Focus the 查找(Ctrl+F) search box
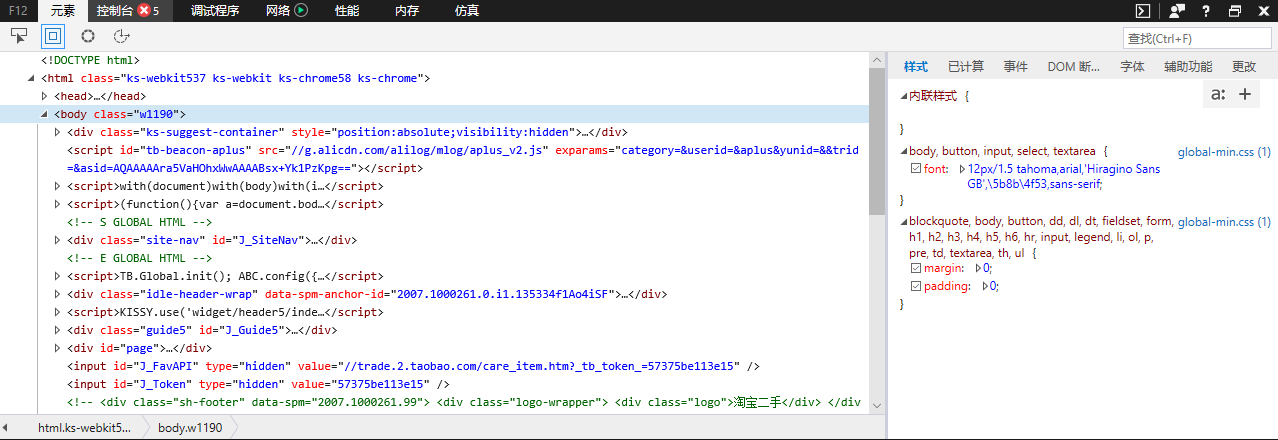Image resolution: width=1278 pixels, height=440 pixels. click(1197, 38)
